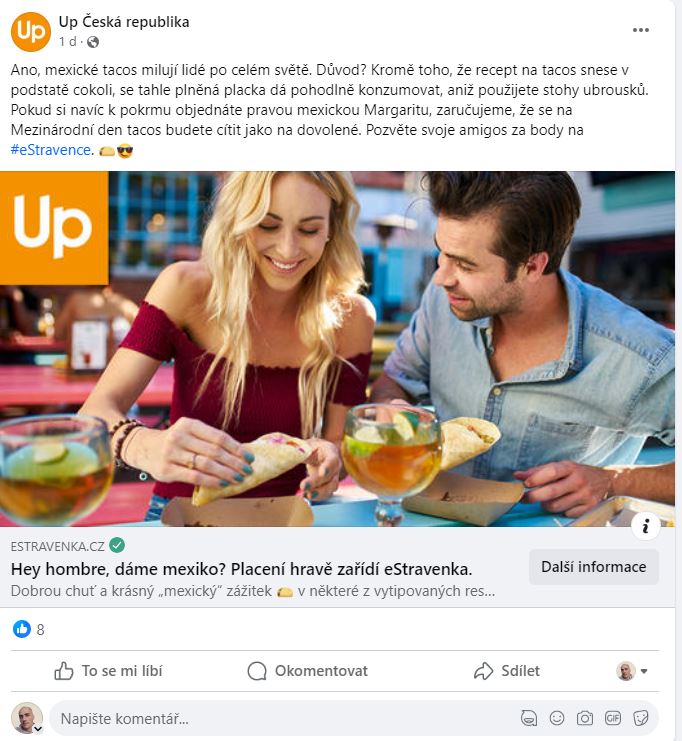The image size is (682, 741).
Task: Click the Sdílet share button
Action: click(x=507, y=671)
